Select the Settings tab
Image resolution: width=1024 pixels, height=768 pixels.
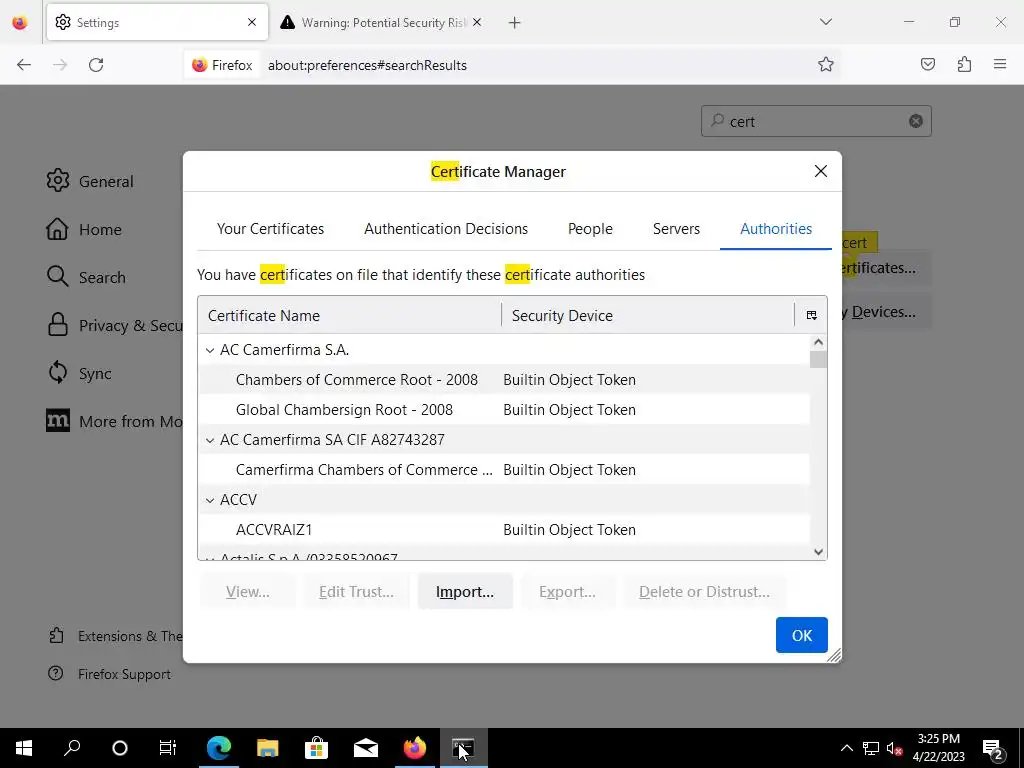(157, 22)
